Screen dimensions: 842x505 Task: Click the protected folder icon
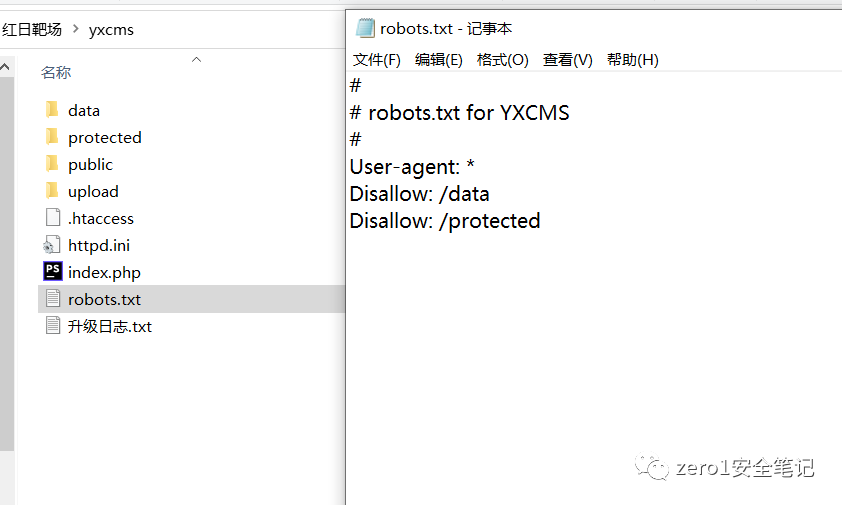pos(53,137)
